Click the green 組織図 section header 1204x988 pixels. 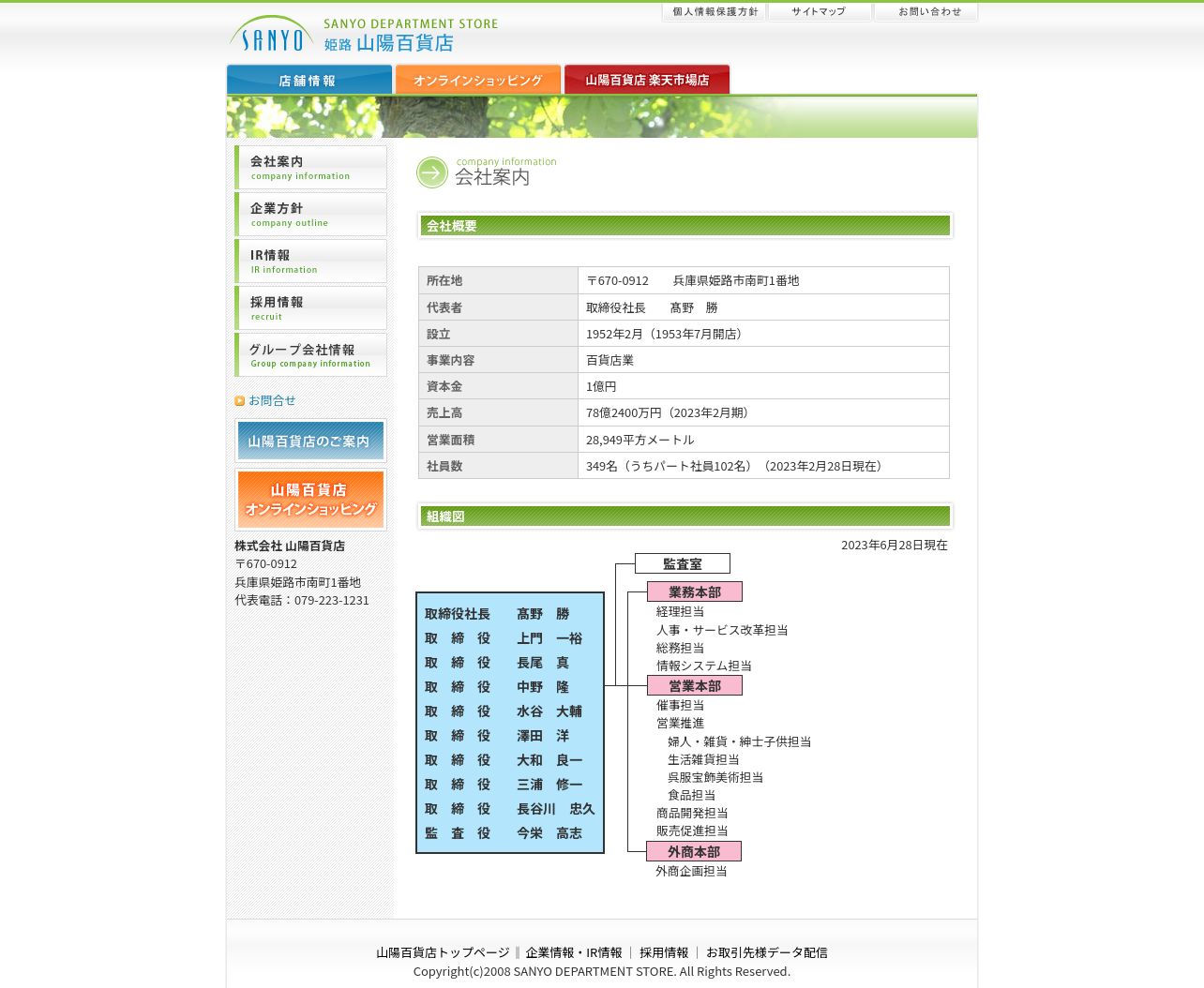685,516
